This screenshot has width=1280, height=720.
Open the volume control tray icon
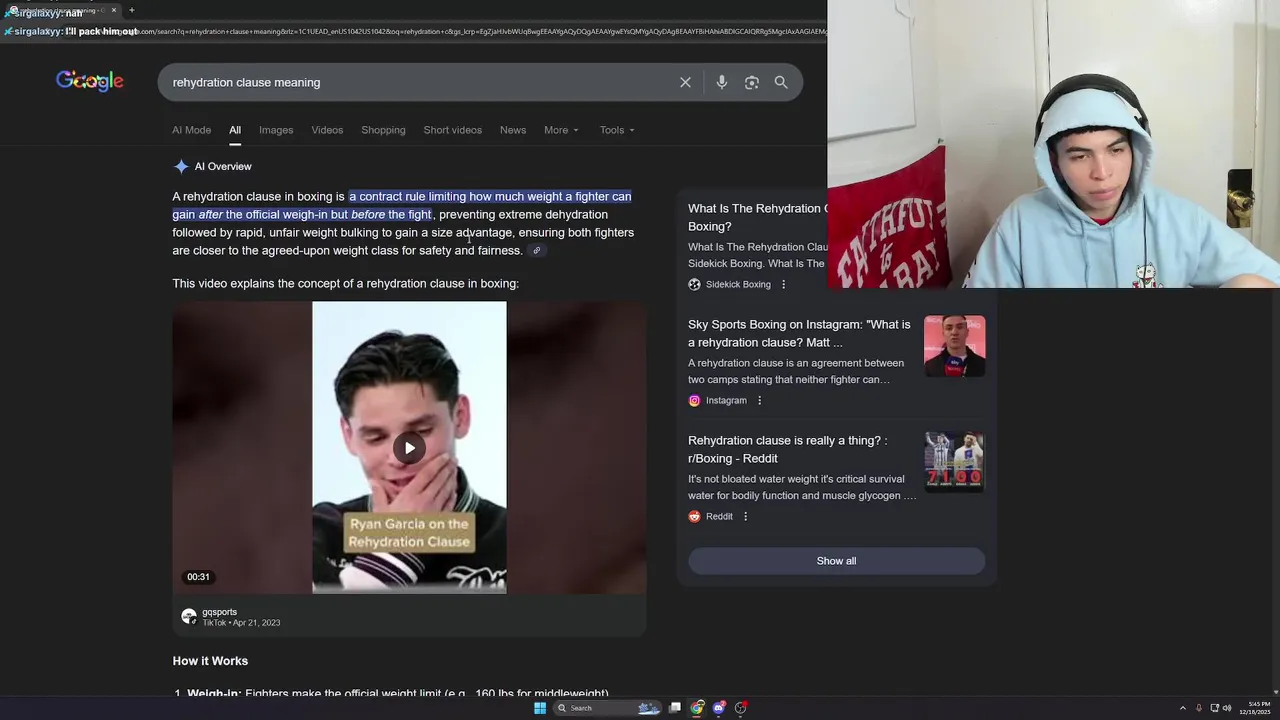1228,708
